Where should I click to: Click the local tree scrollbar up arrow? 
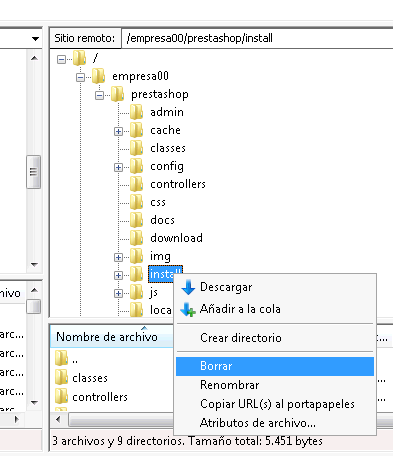tap(34, 59)
